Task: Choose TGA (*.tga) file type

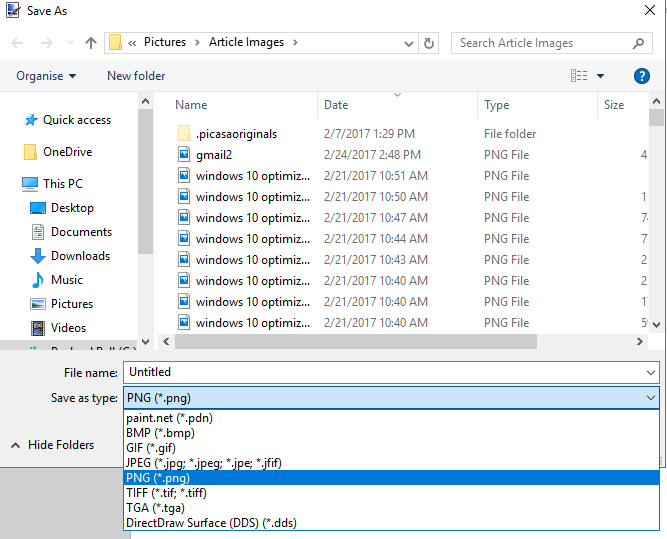Action: [391, 508]
